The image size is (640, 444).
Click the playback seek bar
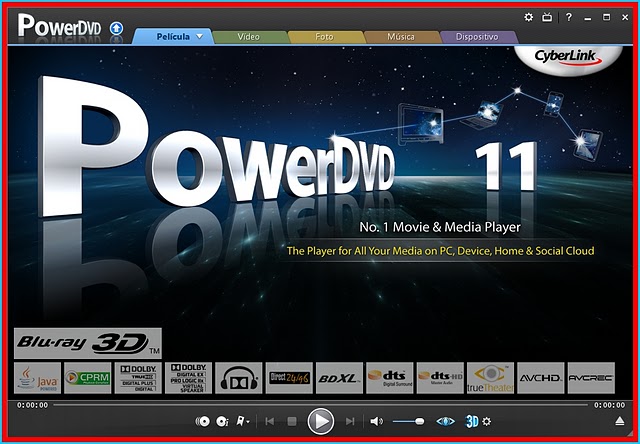point(320,405)
